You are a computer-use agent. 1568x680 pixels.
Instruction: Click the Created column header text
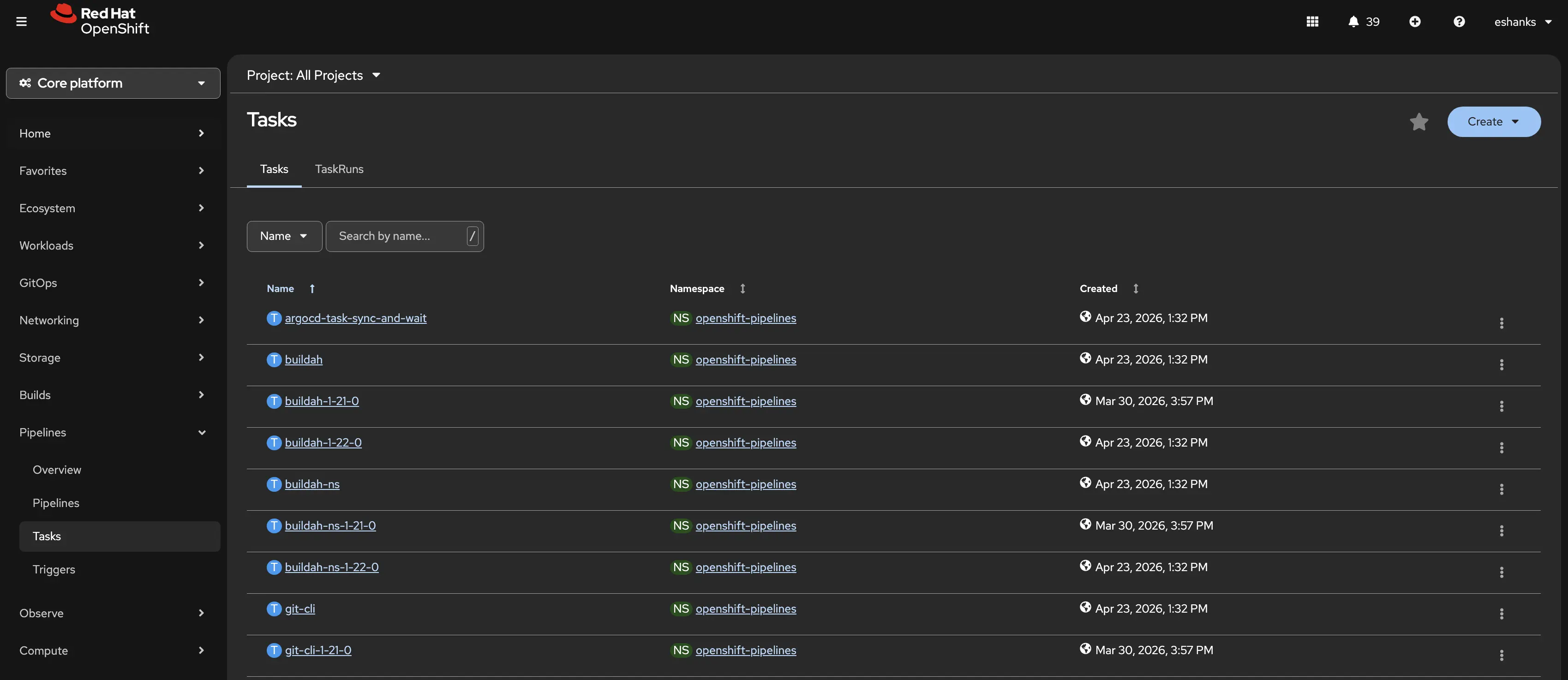(x=1099, y=288)
